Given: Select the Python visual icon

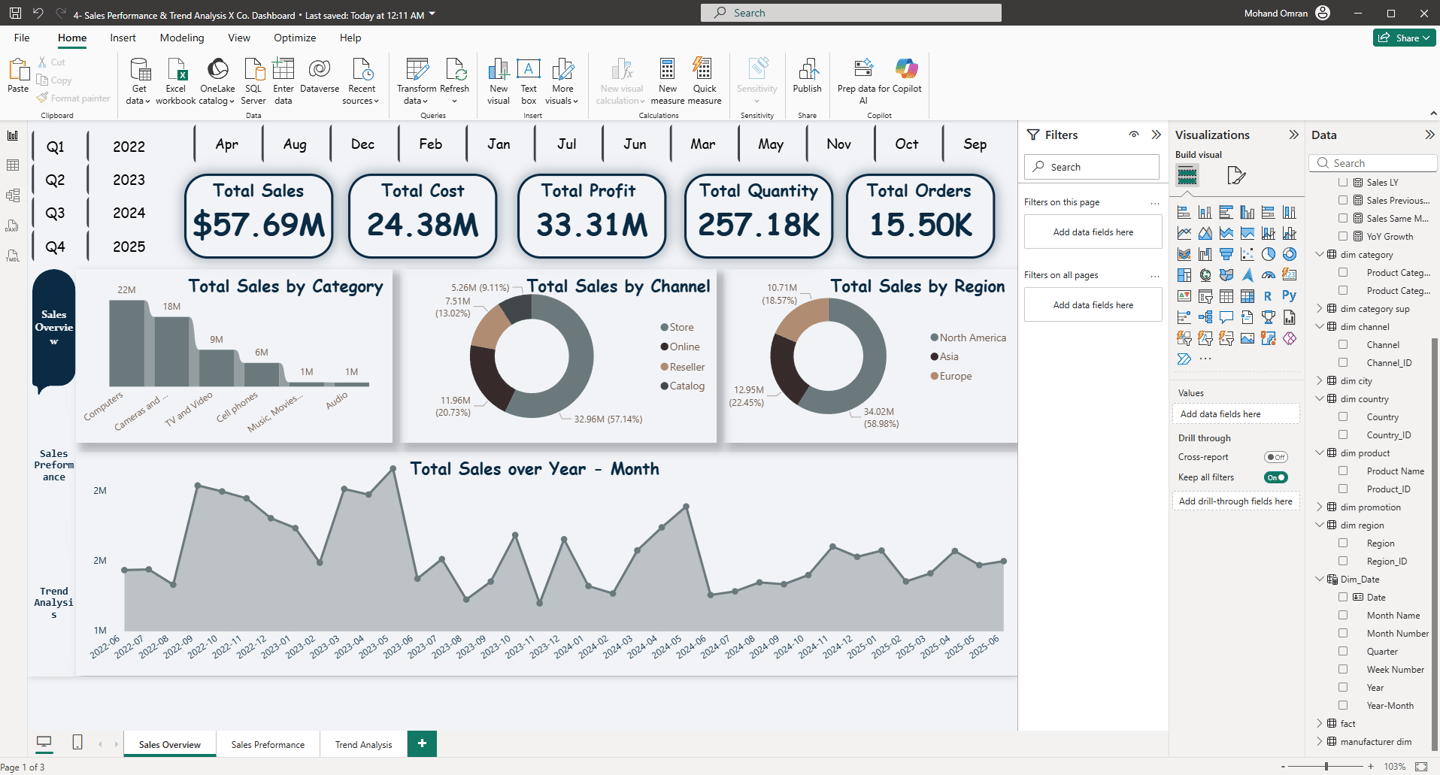Looking at the screenshot, I should click(x=1289, y=296).
